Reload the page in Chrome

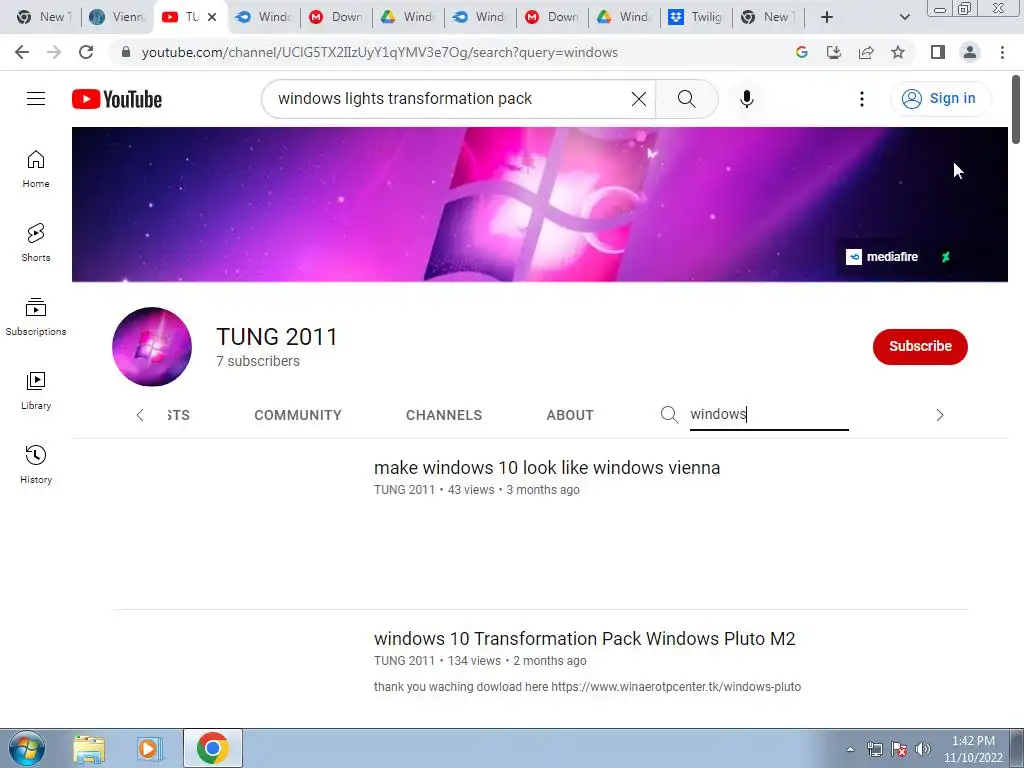pyautogui.click(x=86, y=52)
